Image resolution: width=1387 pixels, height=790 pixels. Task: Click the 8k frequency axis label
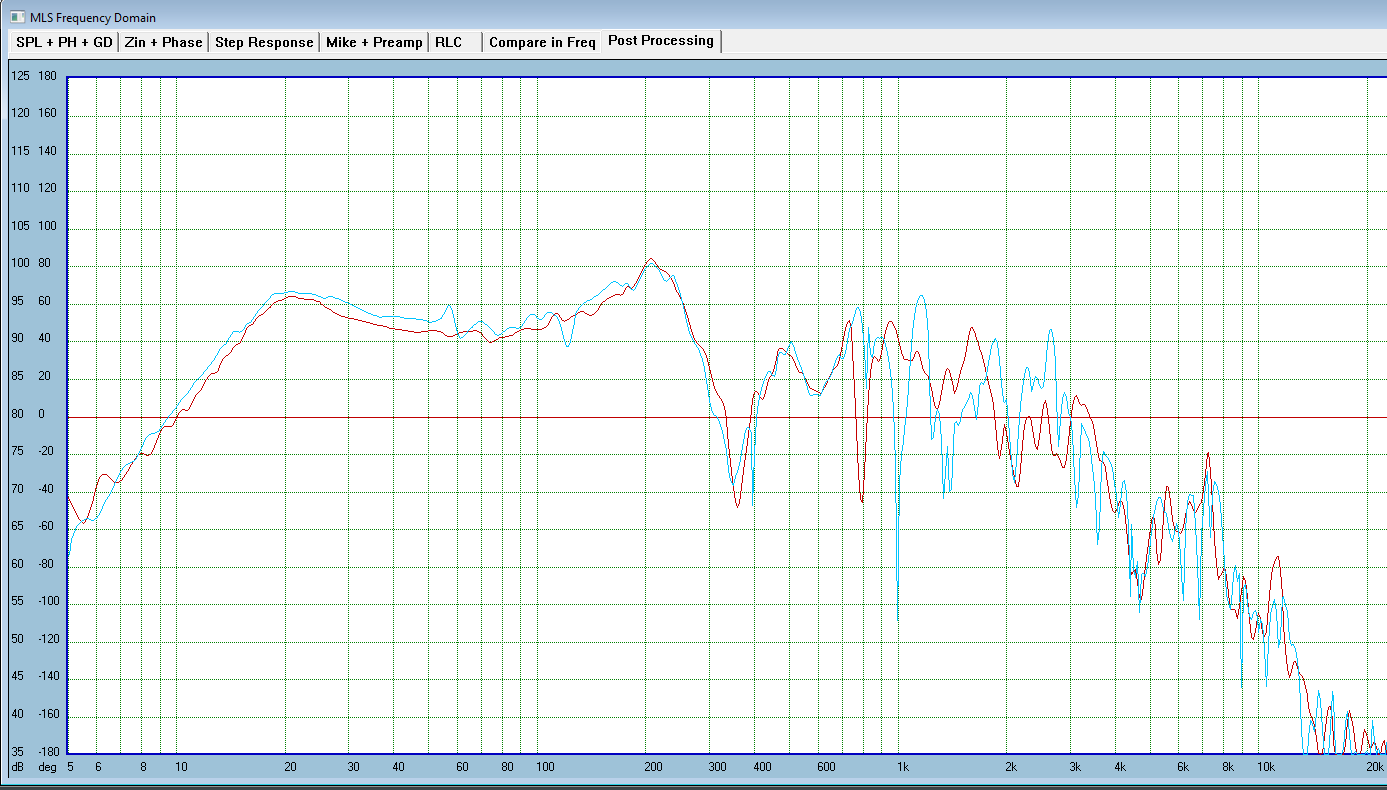coord(1228,768)
